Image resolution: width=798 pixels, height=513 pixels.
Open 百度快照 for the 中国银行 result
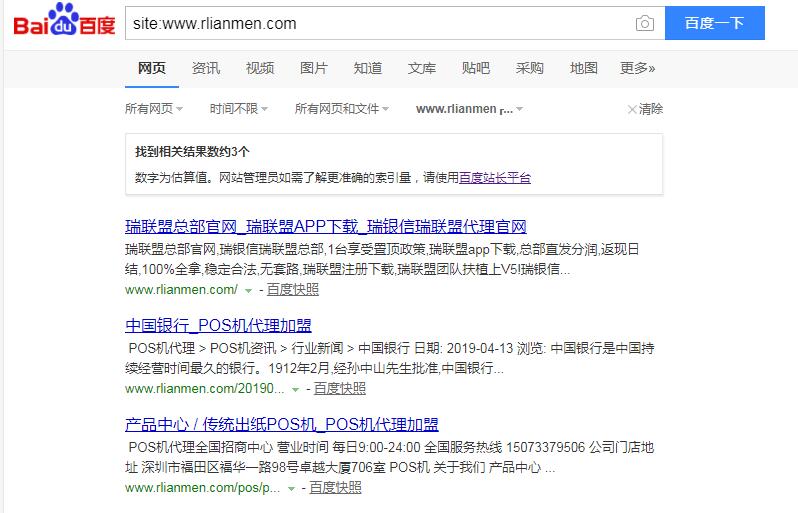[339, 389]
